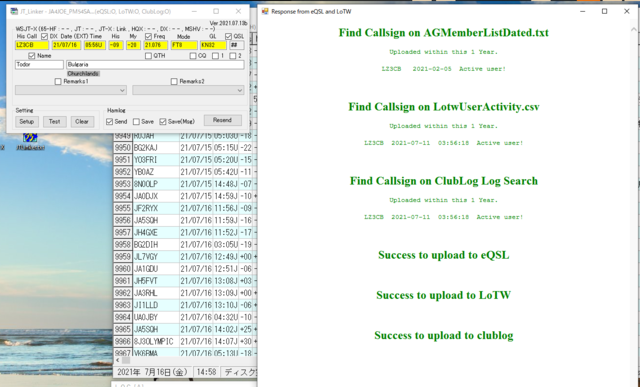The width and height of the screenshot is (640, 387).
Task: Open the Remarks2 dropdown list
Action: click(x=188, y=90)
